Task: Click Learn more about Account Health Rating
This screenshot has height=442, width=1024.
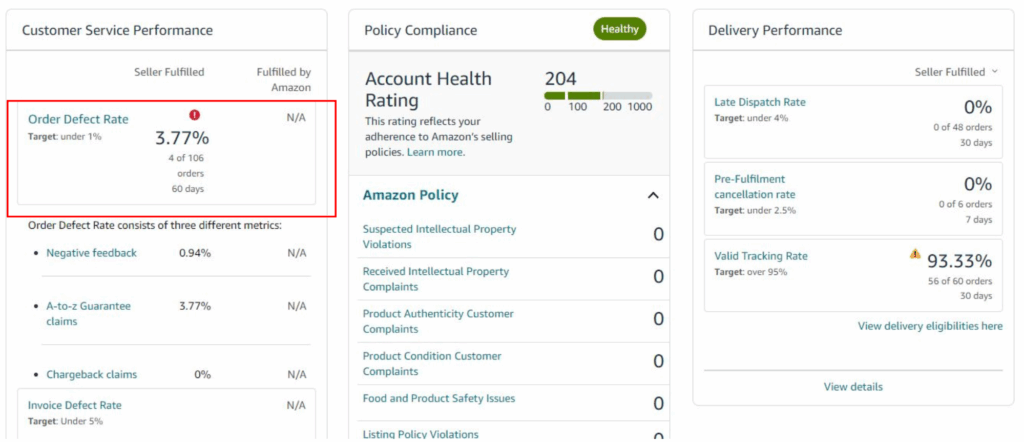Action: click(436, 152)
